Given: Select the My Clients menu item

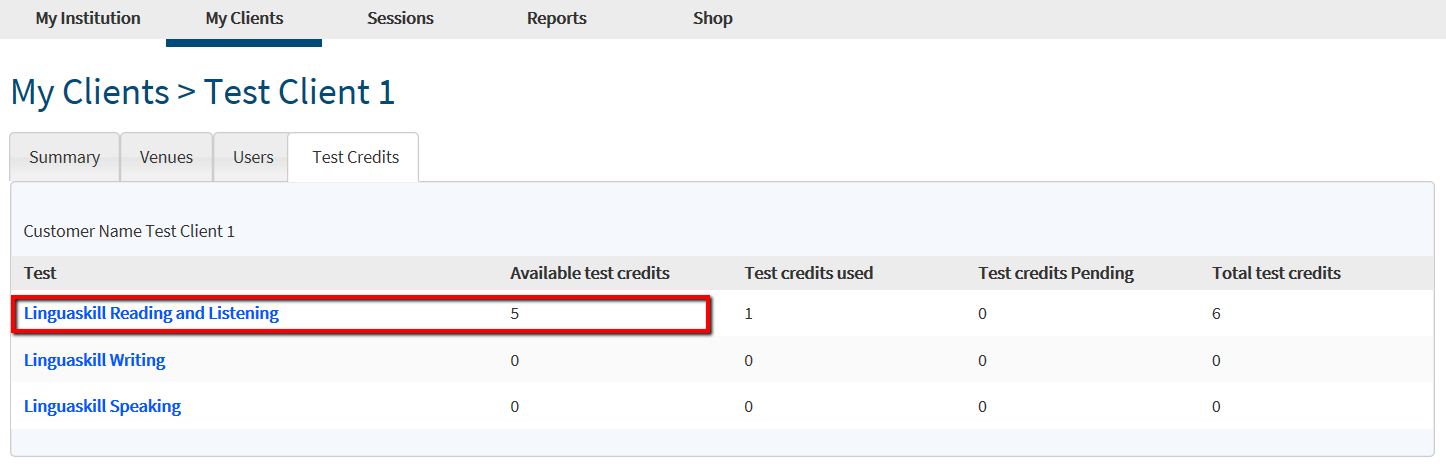Looking at the screenshot, I should [x=244, y=18].
